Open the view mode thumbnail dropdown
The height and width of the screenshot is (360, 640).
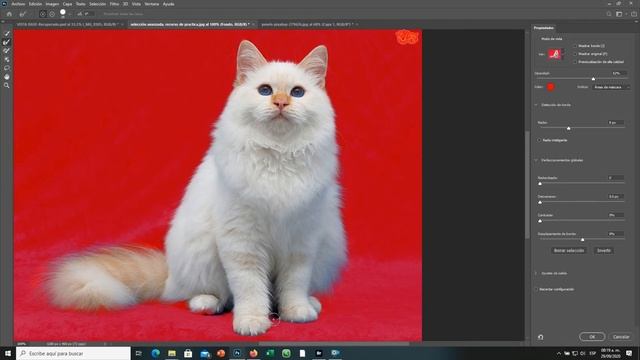tap(556, 54)
